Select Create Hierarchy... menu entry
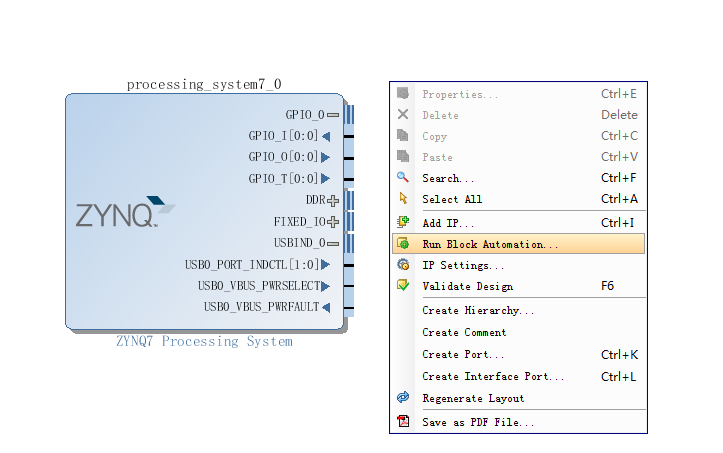The image size is (723, 453). coord(518,310)
